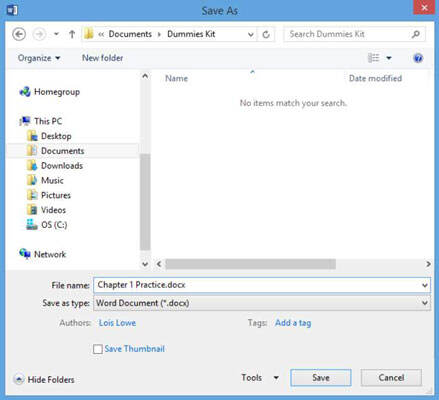Click the Cancel button
Viewport: 439px width, 400px height.
[391, 378]
